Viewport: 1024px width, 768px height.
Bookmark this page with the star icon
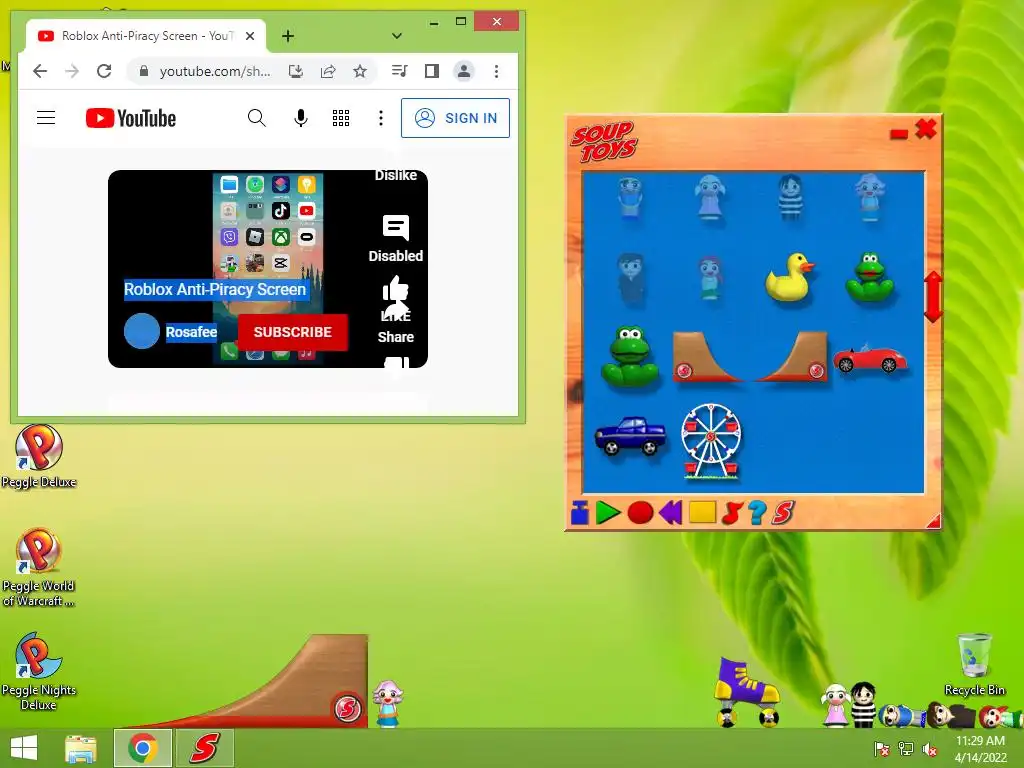click(x=360, y=71)
